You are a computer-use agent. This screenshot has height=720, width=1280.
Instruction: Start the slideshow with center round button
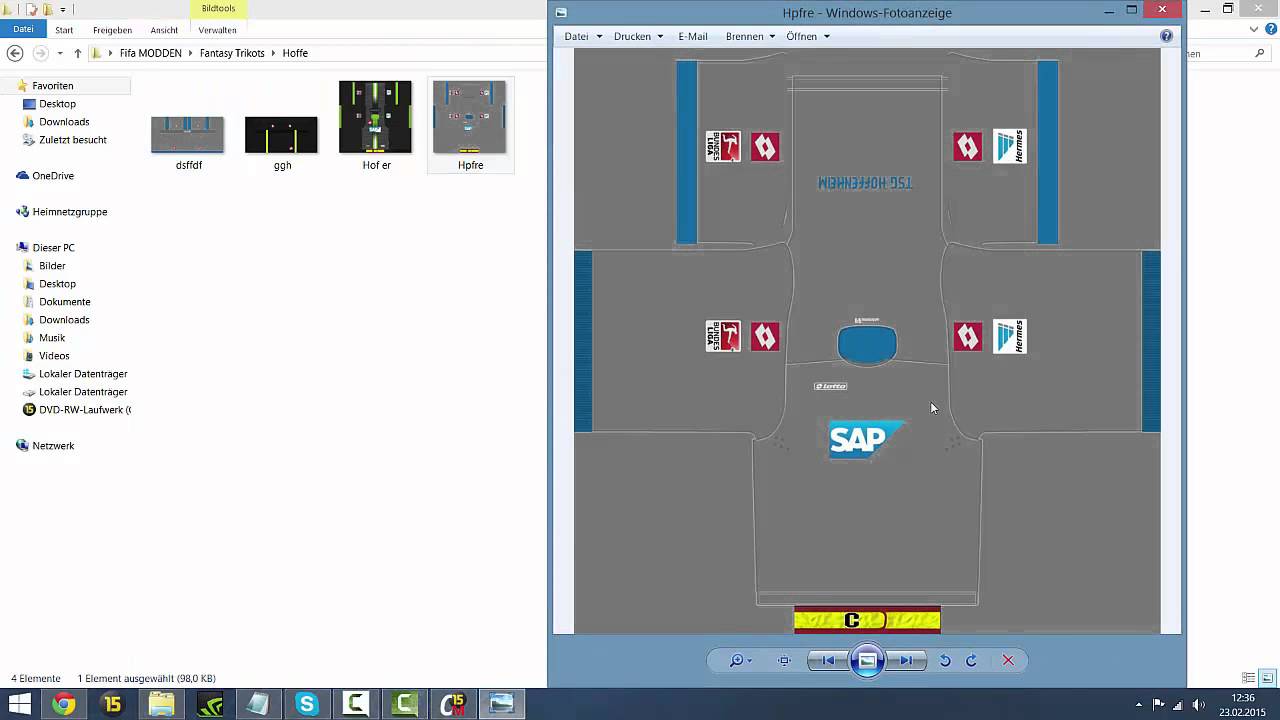pyautogui.click(x=867, y=660)
